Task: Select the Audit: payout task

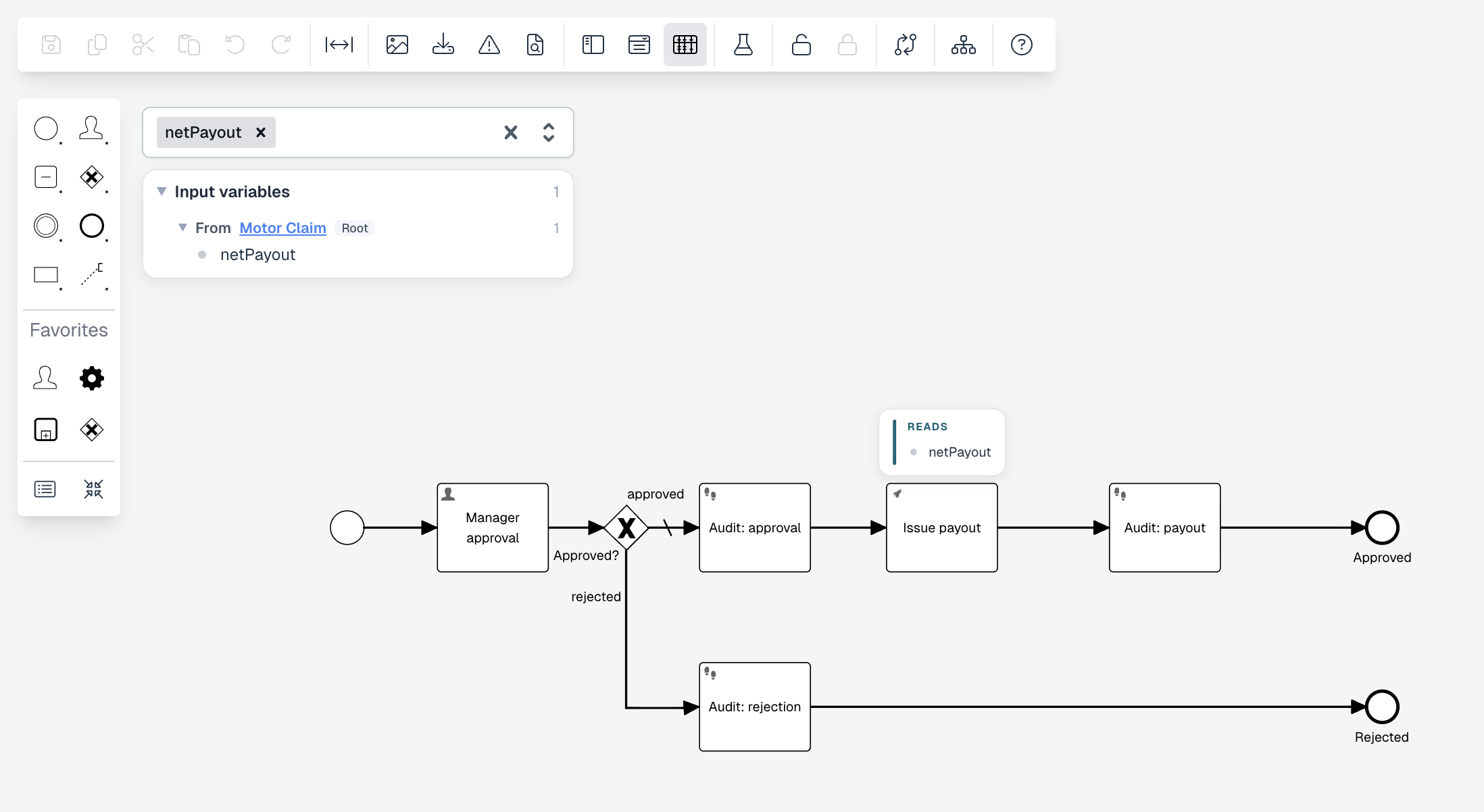Action: [1165, 528]
